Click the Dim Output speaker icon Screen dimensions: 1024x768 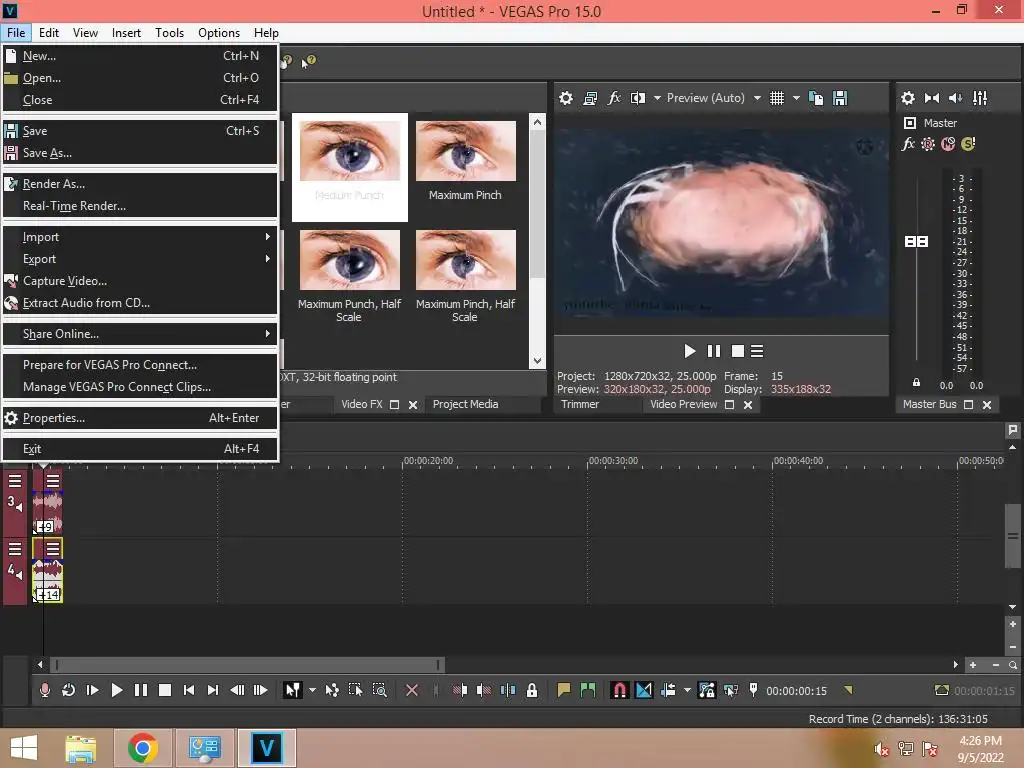pos(955,98)
